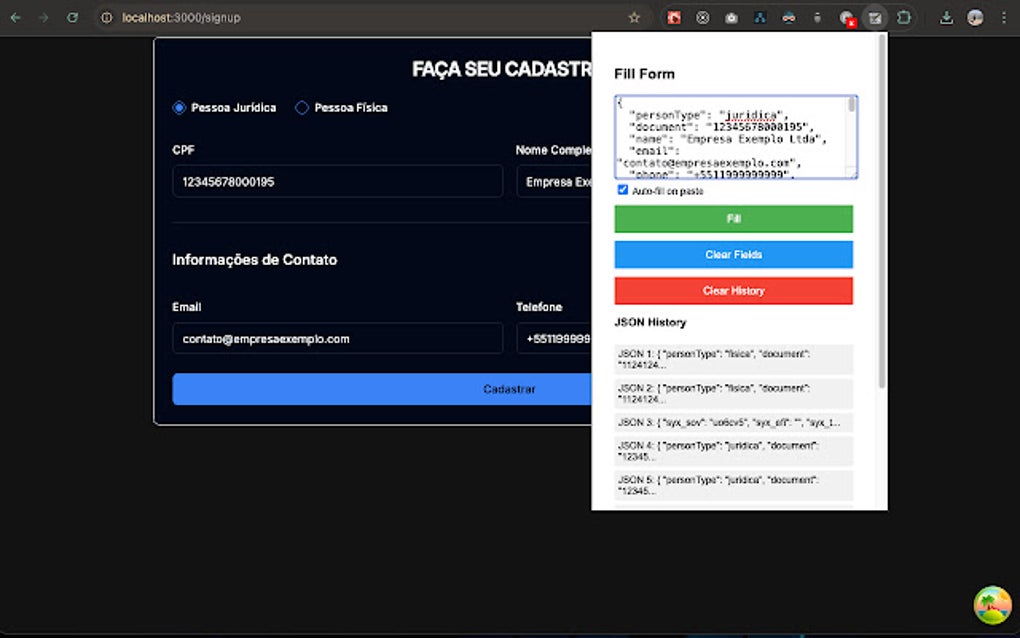Viewport: 1020px width, 638px height.
Task: Open the mask-shaped extension icon
Action: [789, 17]
